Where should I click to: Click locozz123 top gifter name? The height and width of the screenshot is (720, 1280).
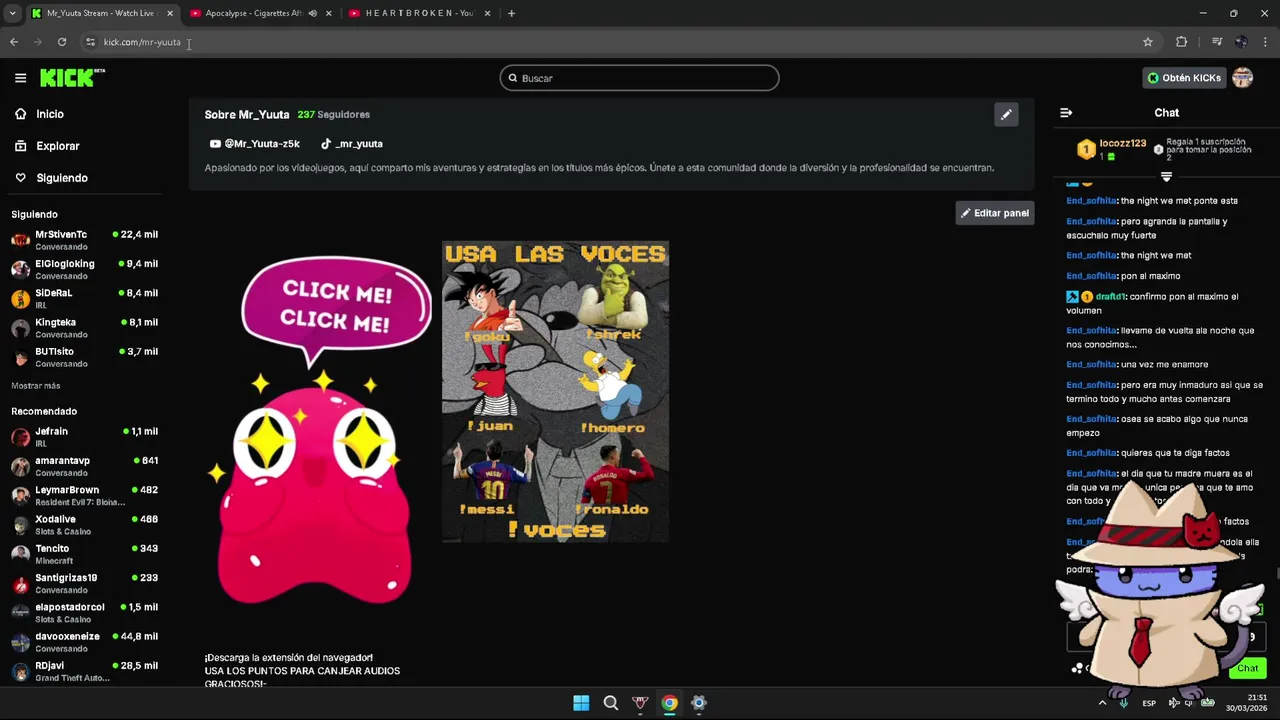point(1123,143)
